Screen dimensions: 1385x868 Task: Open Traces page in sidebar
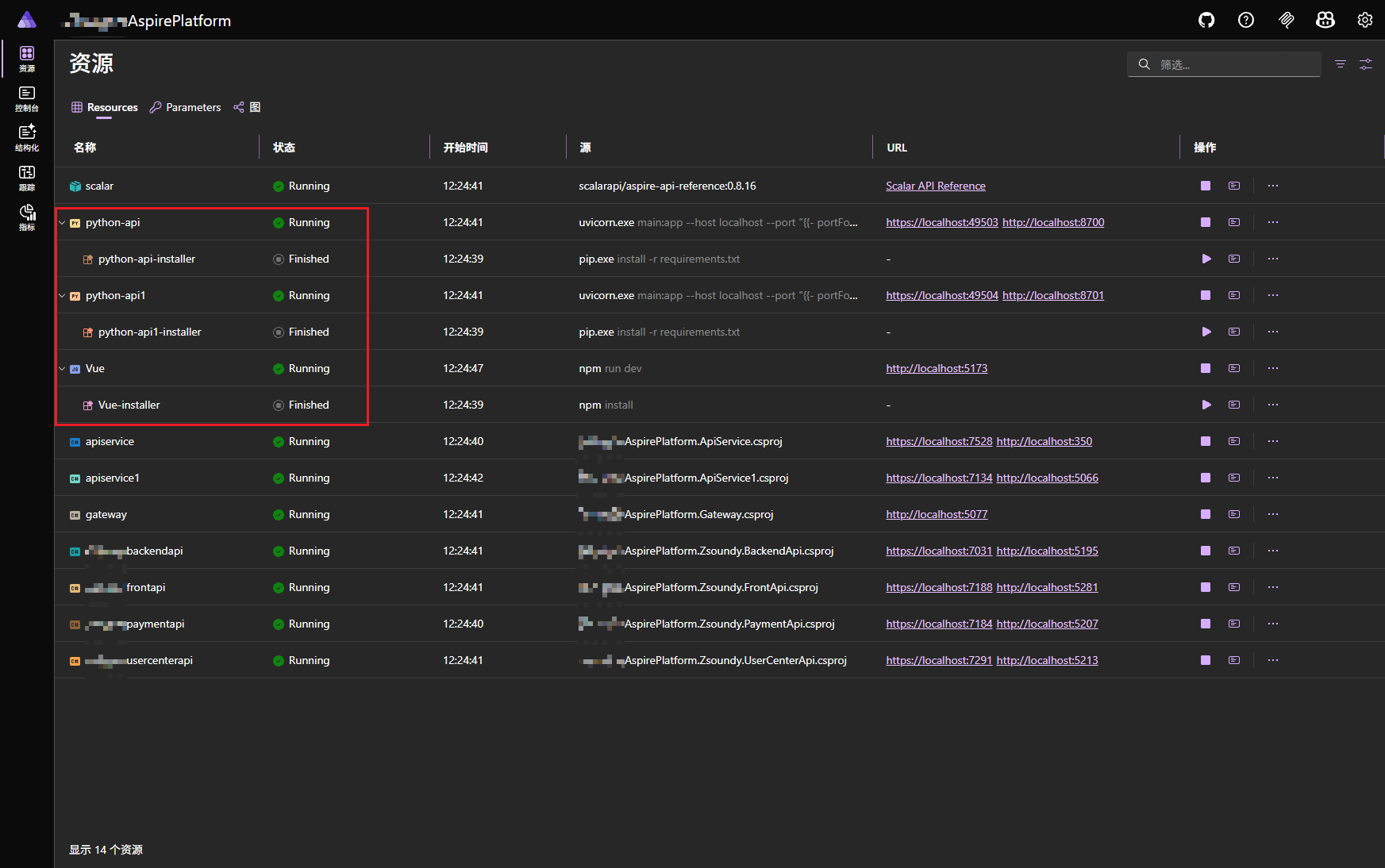point(27,178)
